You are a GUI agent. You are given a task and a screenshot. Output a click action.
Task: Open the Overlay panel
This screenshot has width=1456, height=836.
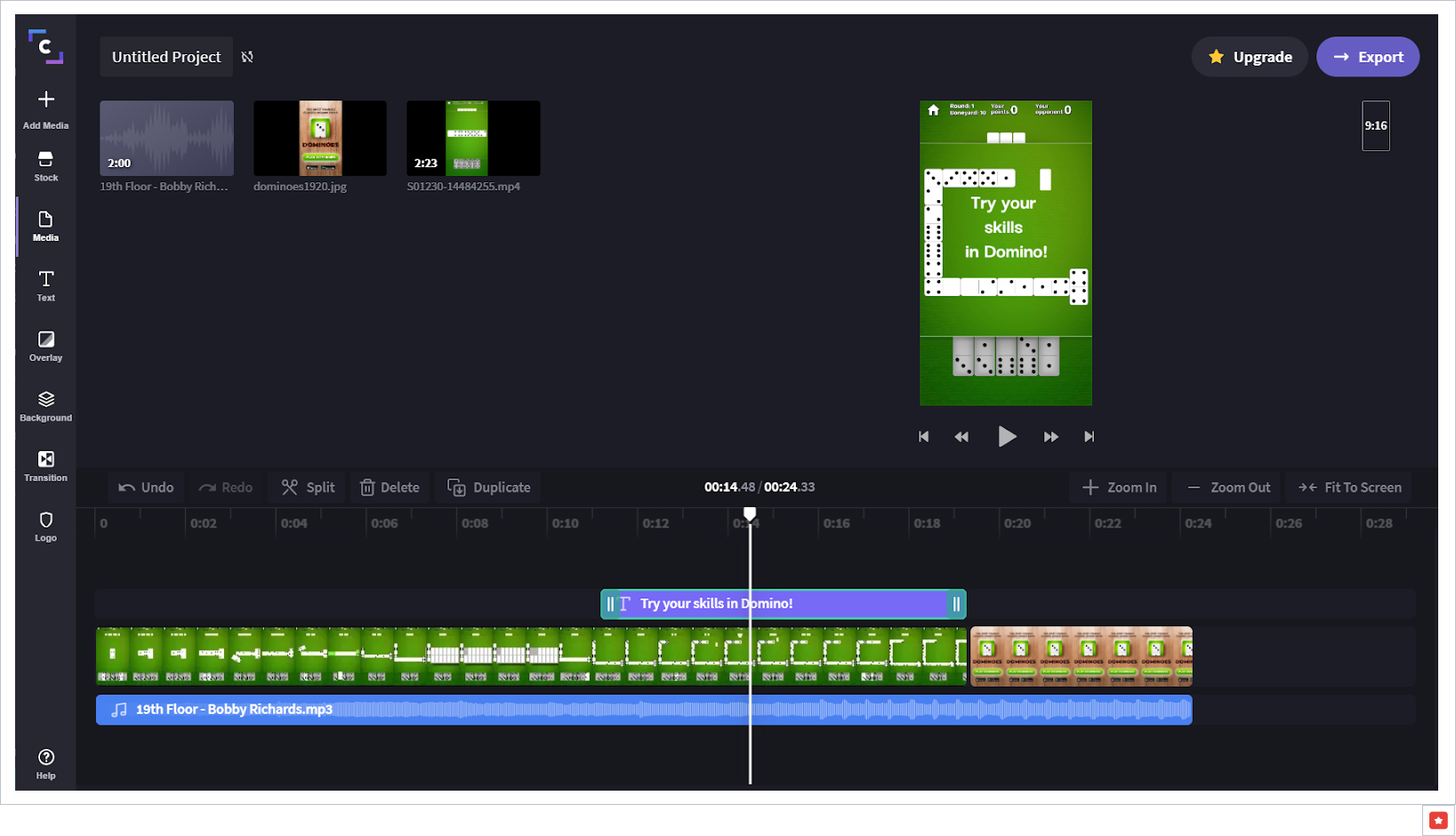point(45,346)
